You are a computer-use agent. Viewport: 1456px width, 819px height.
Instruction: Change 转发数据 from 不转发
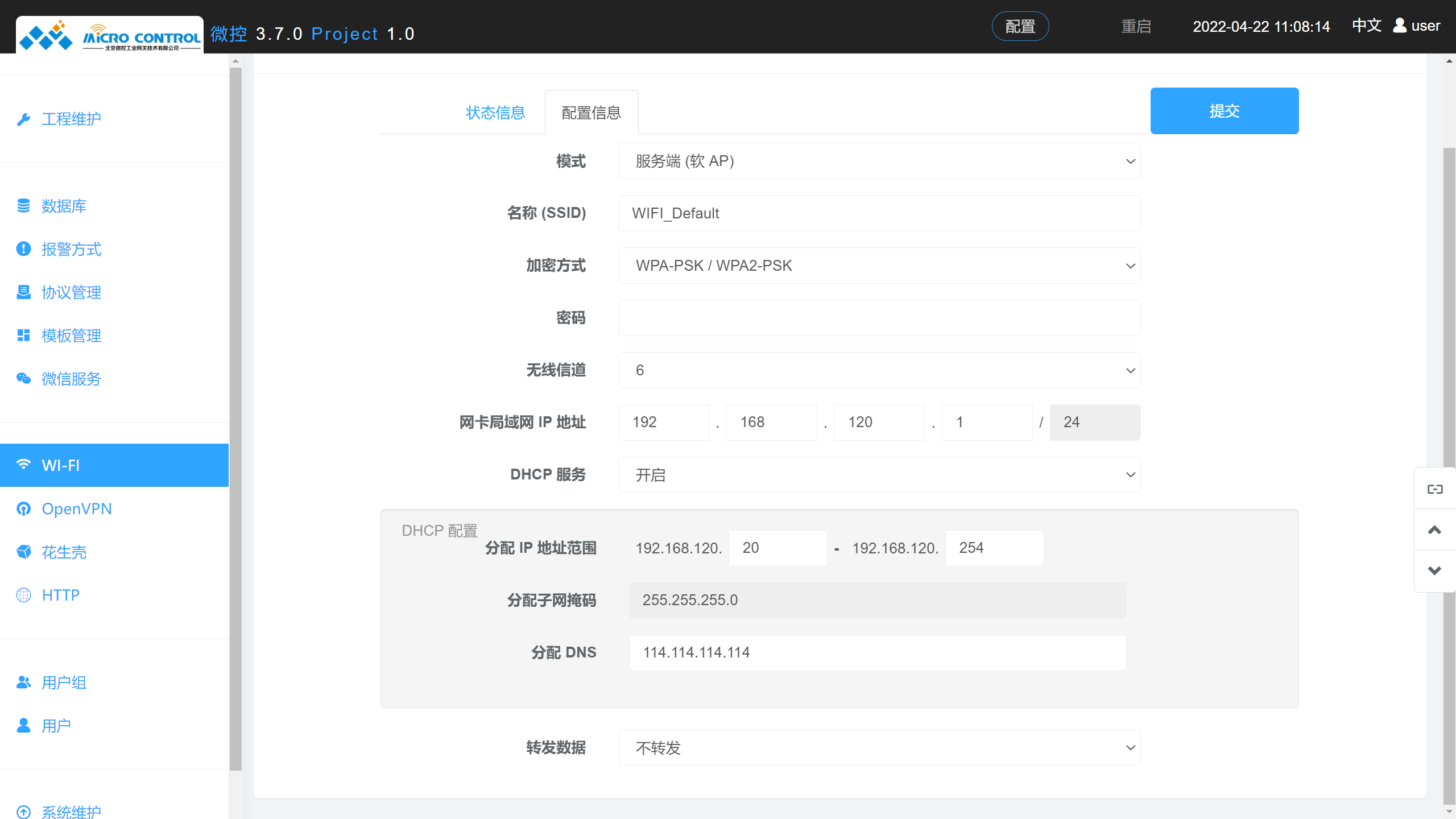pos(879,748)
